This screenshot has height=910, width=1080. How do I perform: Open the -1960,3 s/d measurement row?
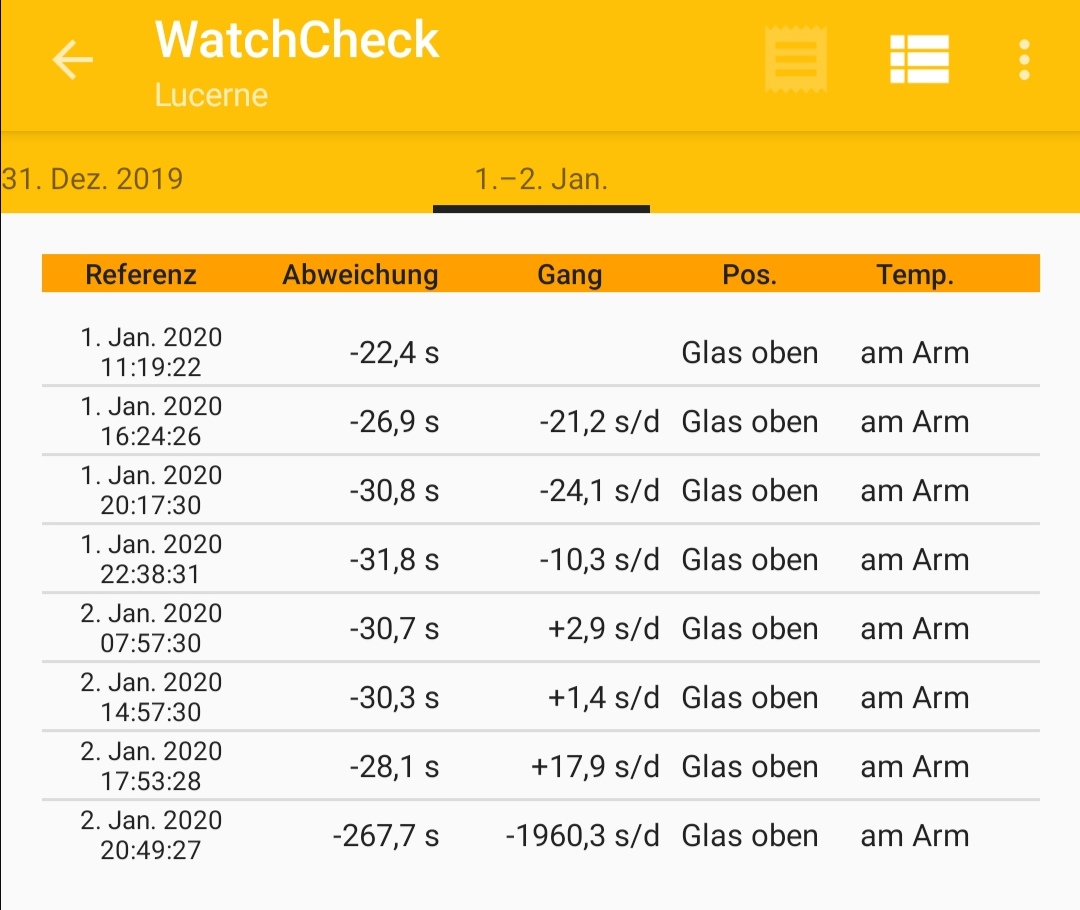[x=540, y=835]
